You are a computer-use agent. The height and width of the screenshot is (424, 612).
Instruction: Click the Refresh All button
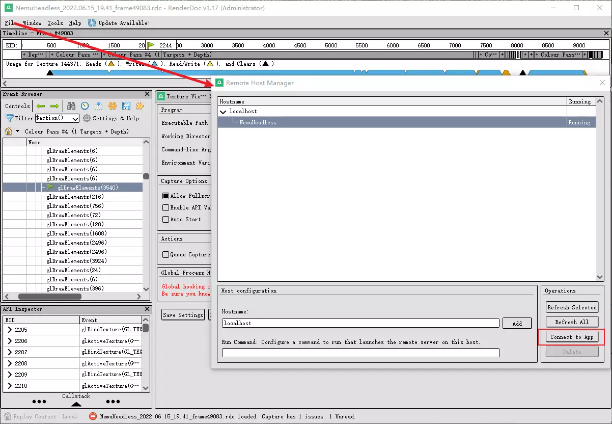572,322
